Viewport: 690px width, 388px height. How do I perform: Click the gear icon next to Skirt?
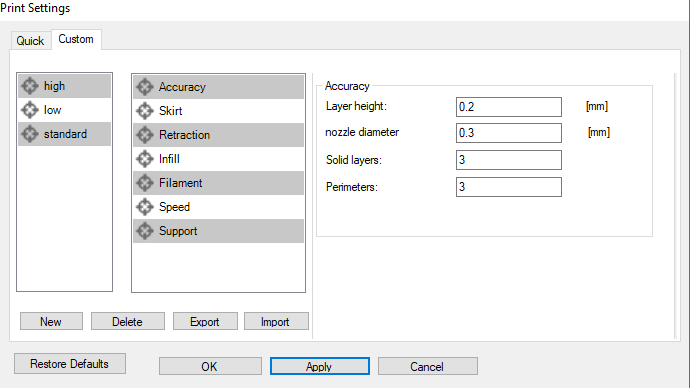[145, 111]
